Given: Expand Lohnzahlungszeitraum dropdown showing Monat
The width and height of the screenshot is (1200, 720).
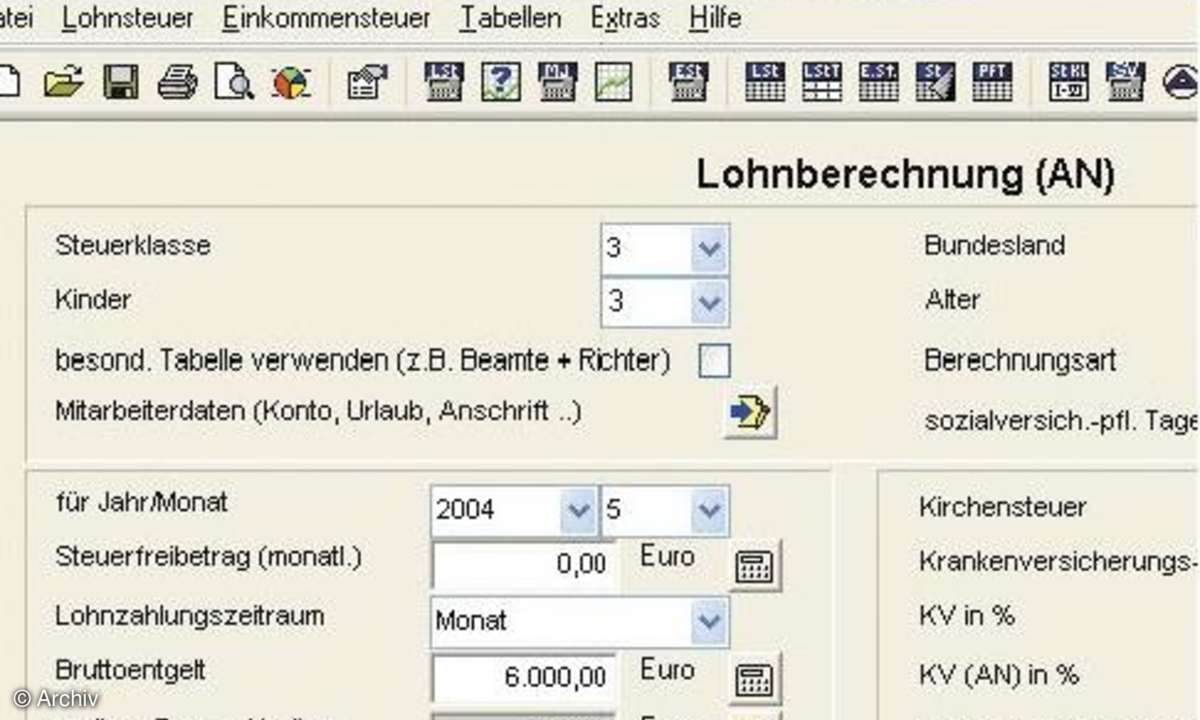Looking at the screenshot, I should [x=709, y=621].
